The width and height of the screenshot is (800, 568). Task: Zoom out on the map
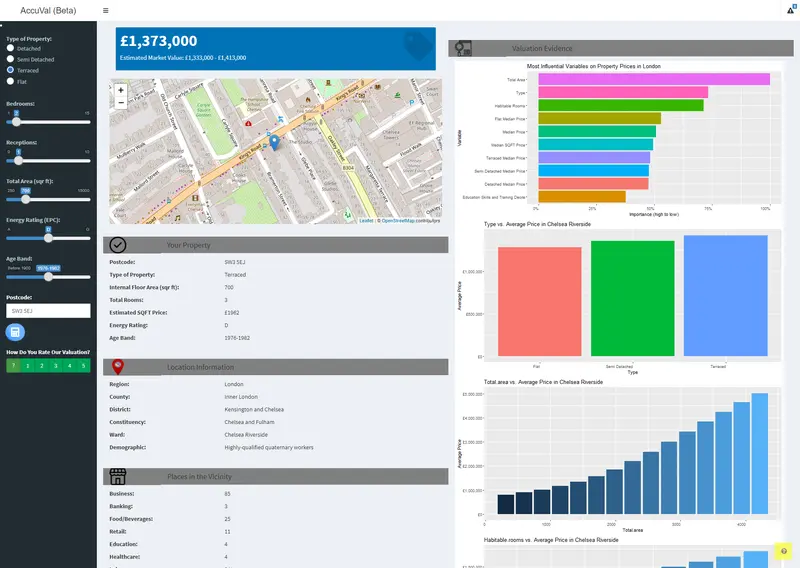pos(121,103)
